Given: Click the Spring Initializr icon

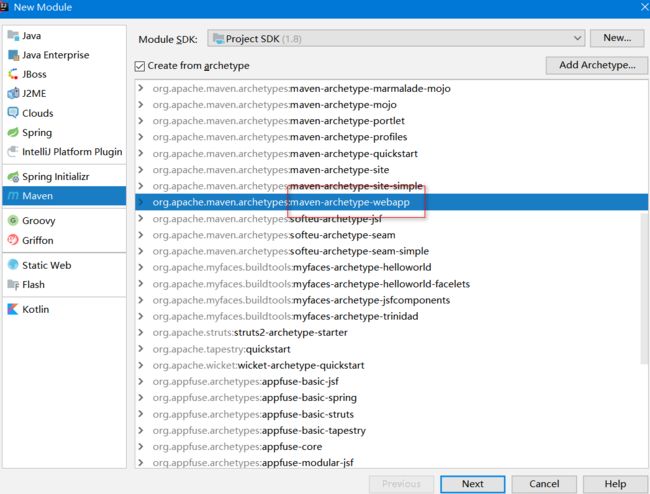Looking at the screenshot, I should (x=13, y=177).
